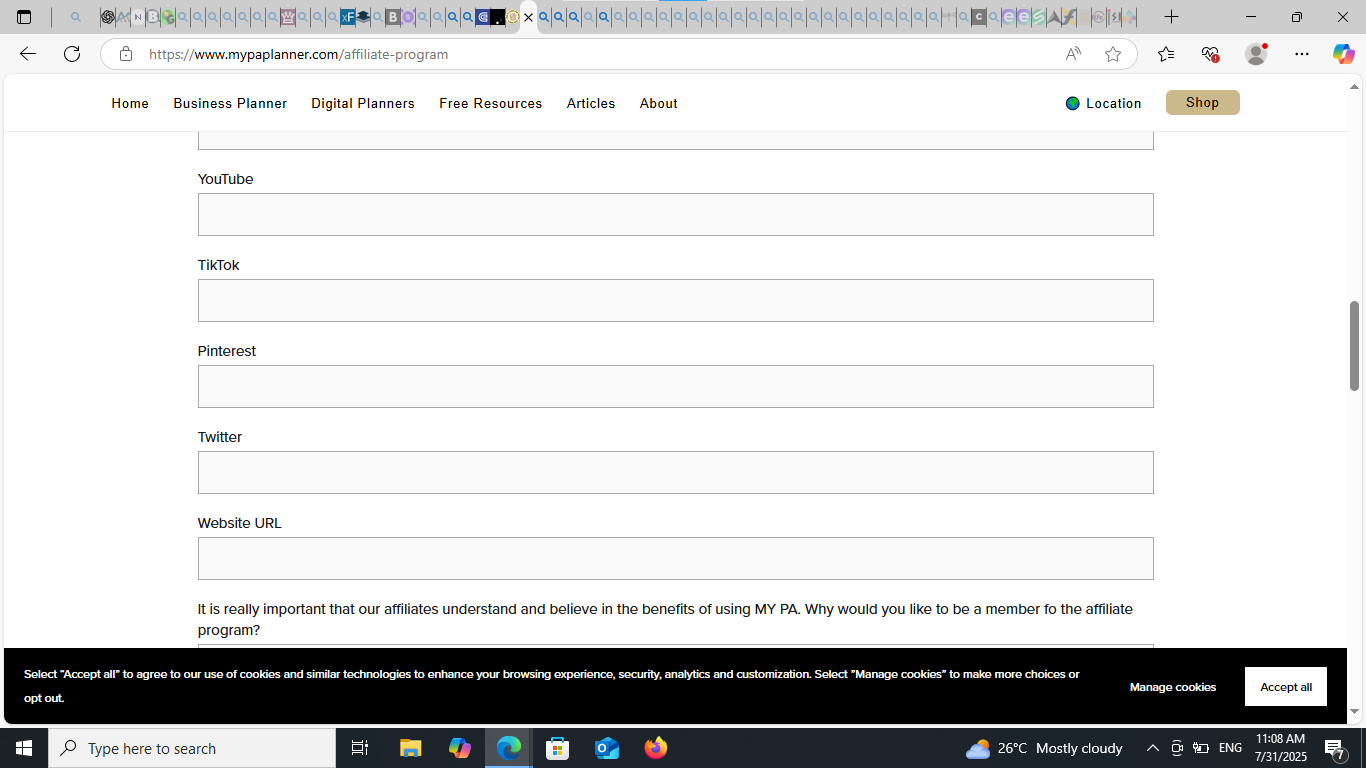Add this page to favorites star
This screenshot has height=768, width=1366.
point(1113,54)
